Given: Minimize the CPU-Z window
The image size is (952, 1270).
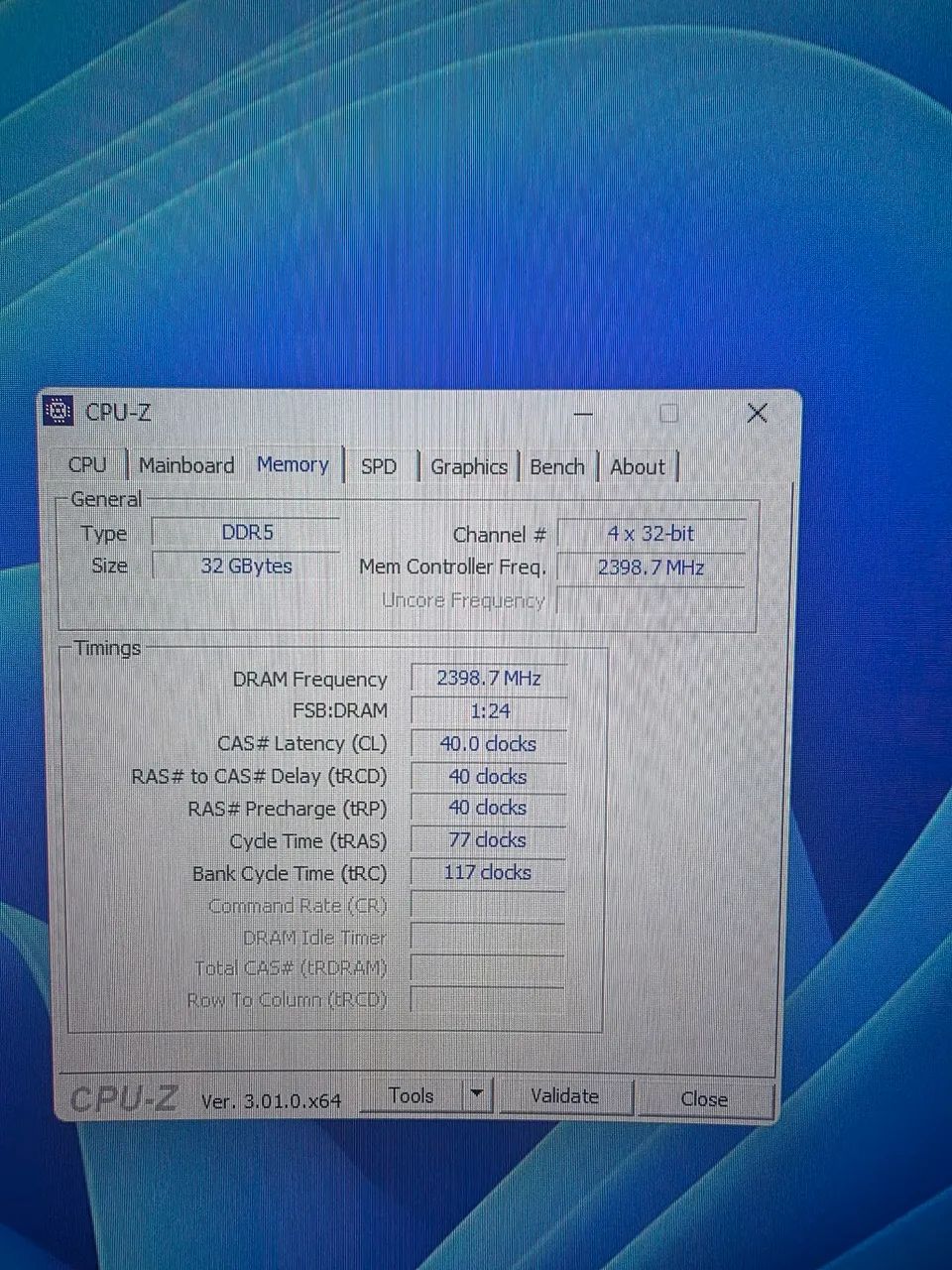Looking at the screenshot, I should click(x=584, y=413).
